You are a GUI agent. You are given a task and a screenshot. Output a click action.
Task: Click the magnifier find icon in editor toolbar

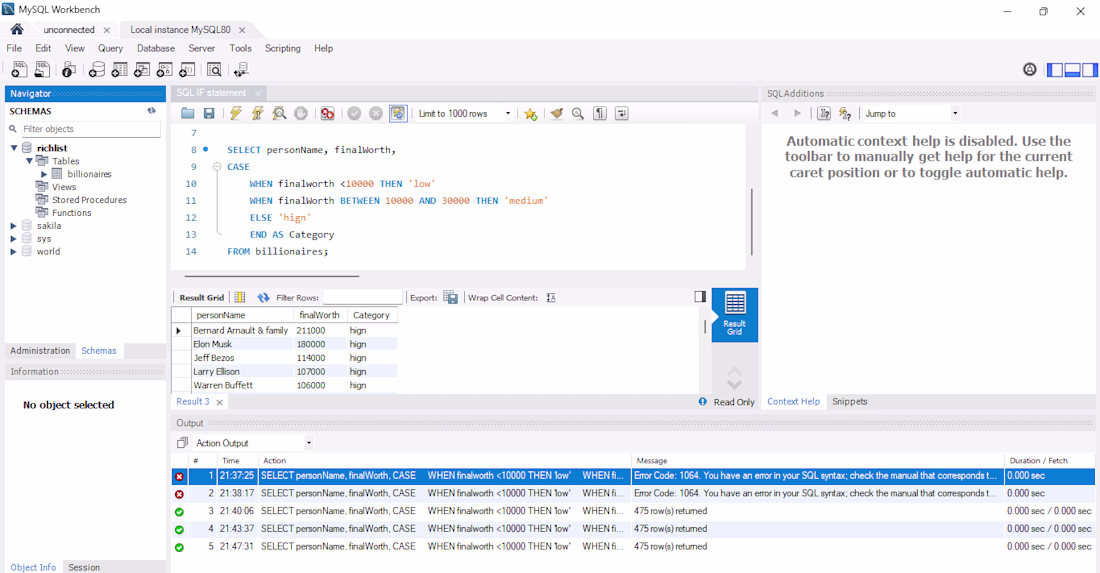coord(578,113)
